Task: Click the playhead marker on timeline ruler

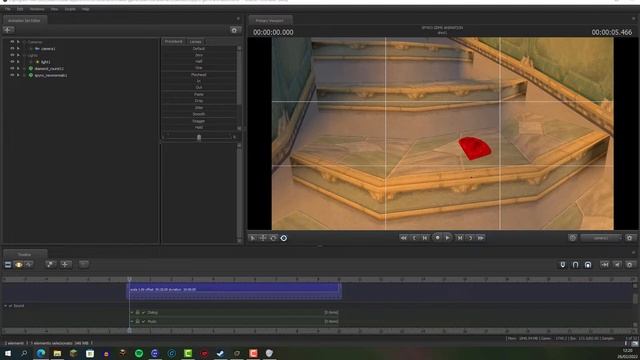Action: point(129,279)
